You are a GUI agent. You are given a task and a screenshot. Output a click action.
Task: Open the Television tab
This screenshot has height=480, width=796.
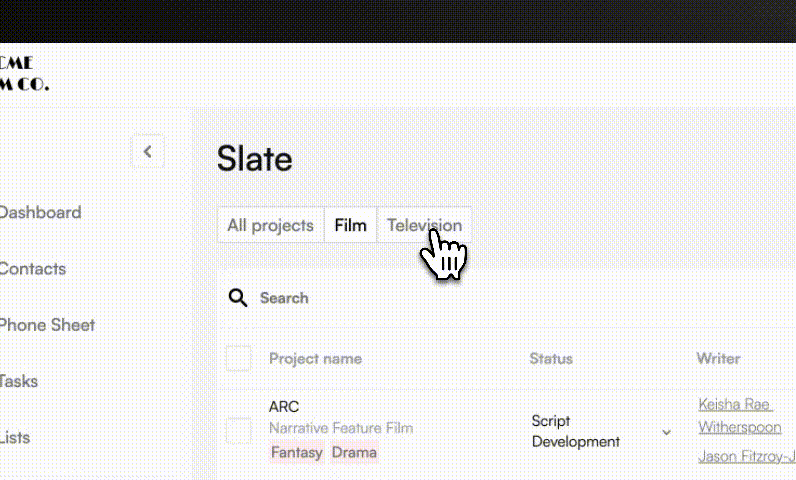[424, 225]
